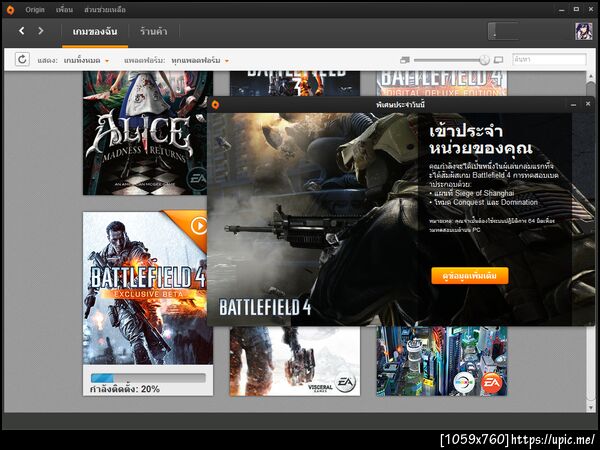
Task: Open the เพื่อน (Friends) menu
Action: [x=64, y=10]
